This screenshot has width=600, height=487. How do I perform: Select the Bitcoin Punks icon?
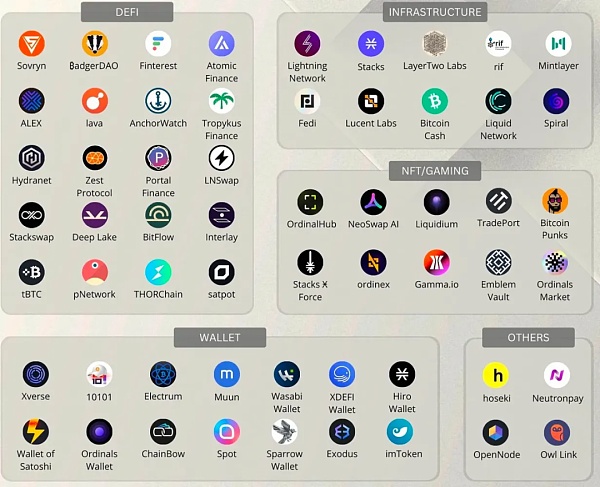(x=555, y=201)
